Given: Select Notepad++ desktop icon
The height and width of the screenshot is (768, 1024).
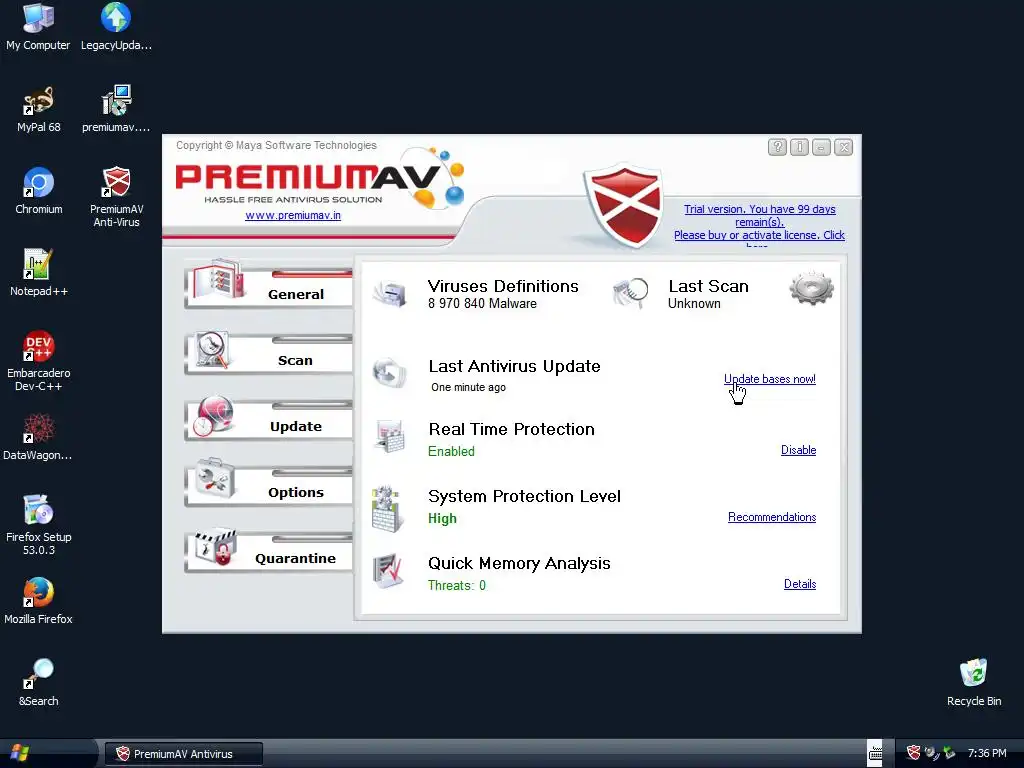Looking at the screenshot, I should [x=39, y=273].
